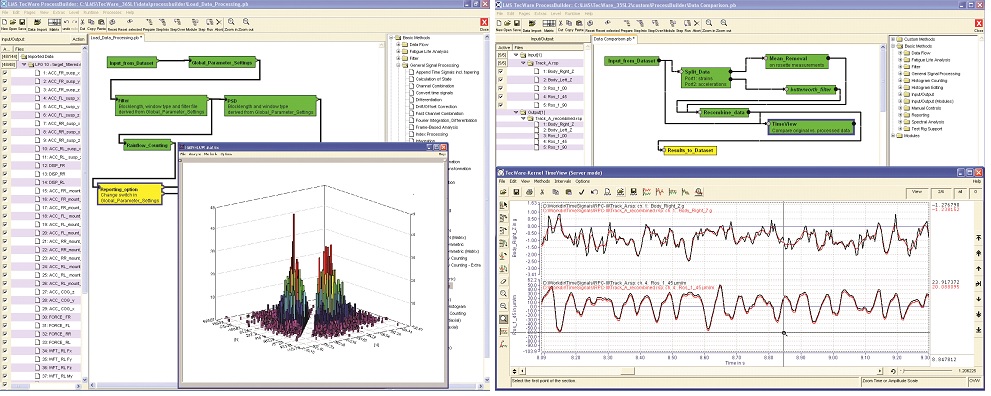Click Paste icon in Load_Data_Processing window toolbar

coord(101,22)
